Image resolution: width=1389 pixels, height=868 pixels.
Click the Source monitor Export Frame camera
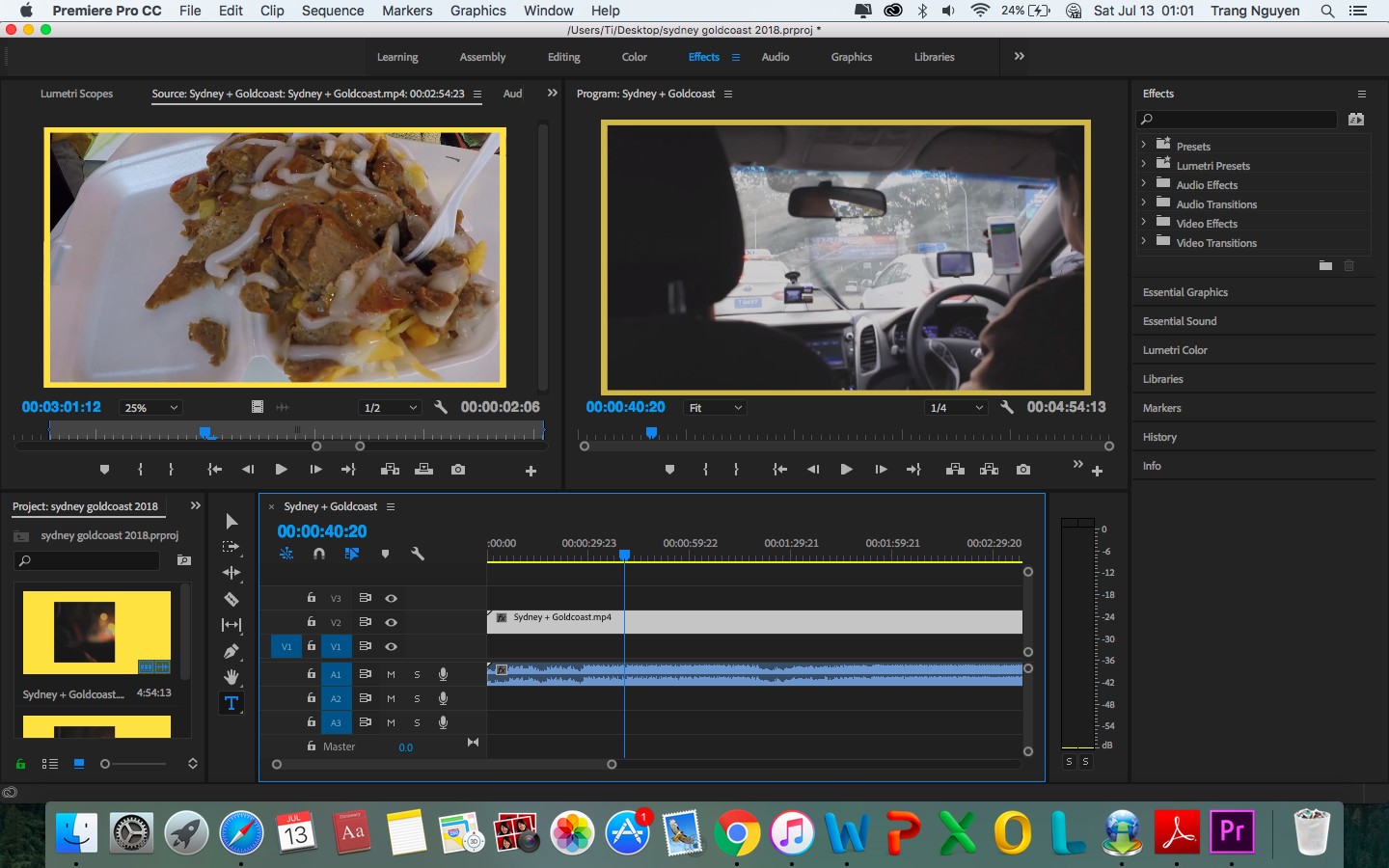458,470
